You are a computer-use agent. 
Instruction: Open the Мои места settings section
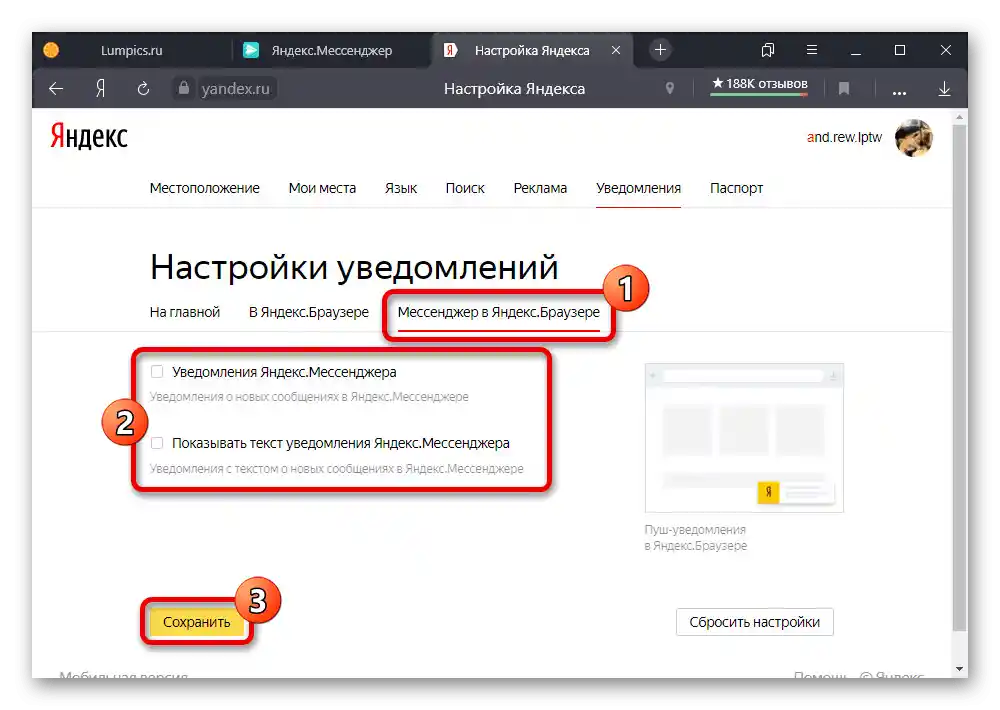[x=322, y=188]
